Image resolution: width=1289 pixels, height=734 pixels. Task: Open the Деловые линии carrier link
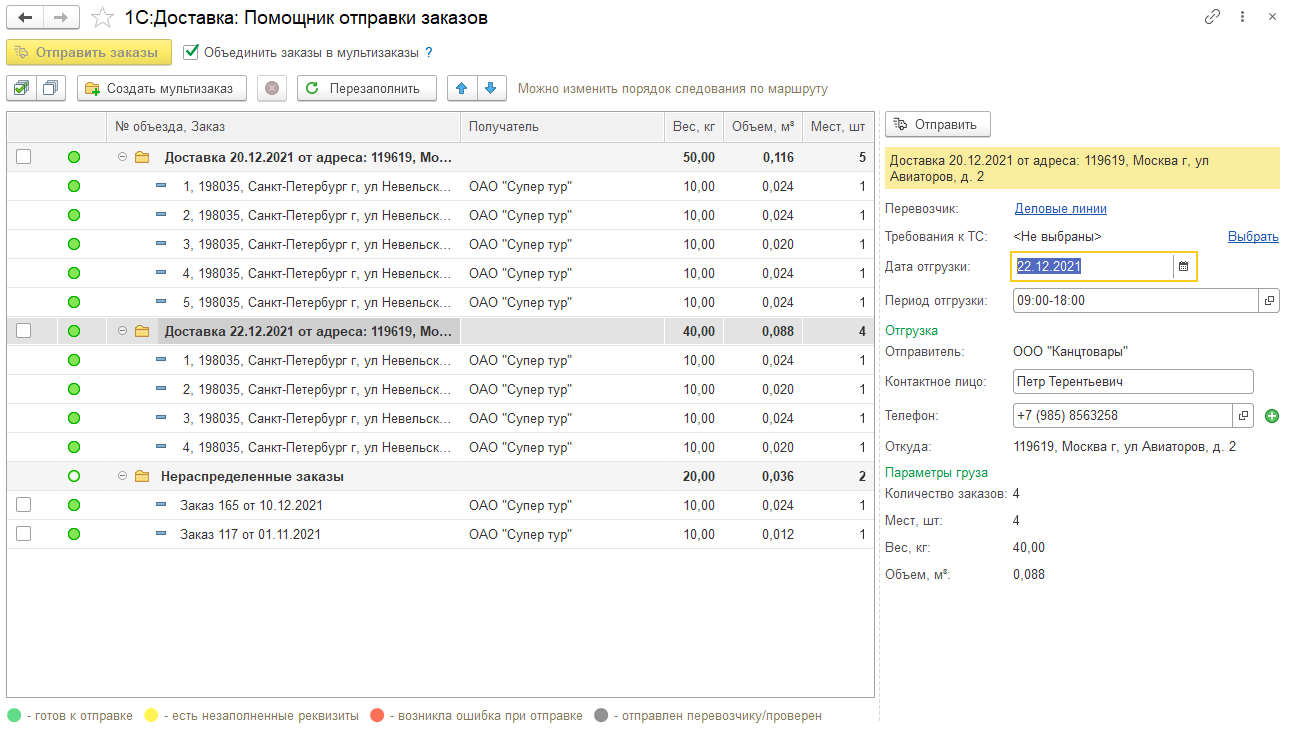(1060, 209)
